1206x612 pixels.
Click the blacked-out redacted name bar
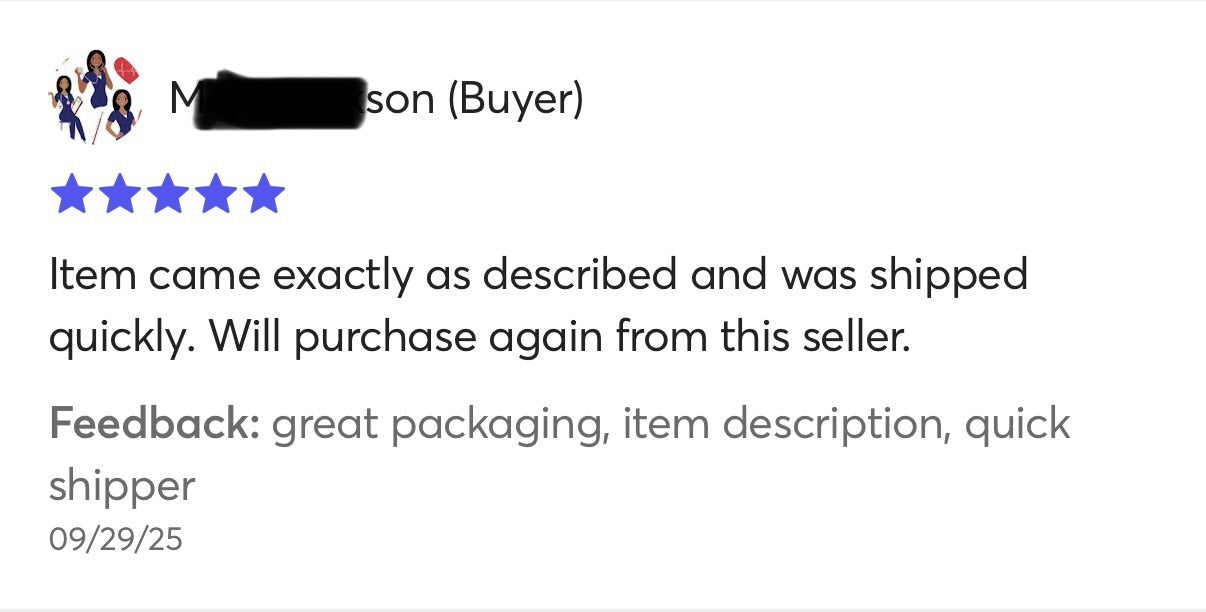click(278, 101)
